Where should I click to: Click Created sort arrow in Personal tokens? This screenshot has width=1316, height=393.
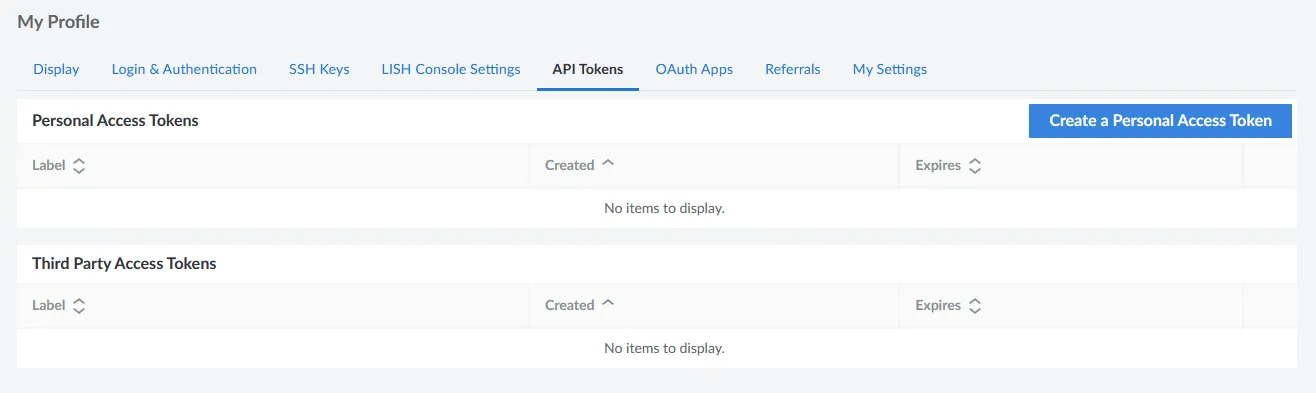point(607,164)
